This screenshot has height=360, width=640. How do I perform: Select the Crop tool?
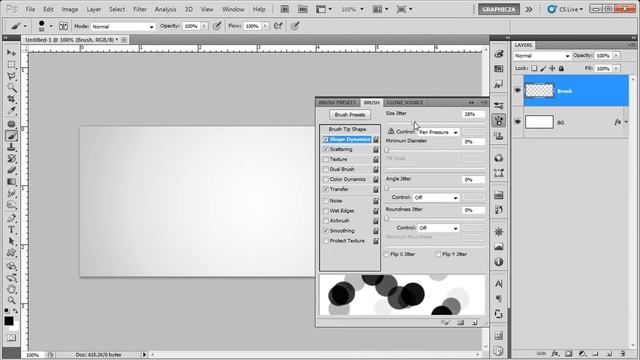click(x=11, y=99)
